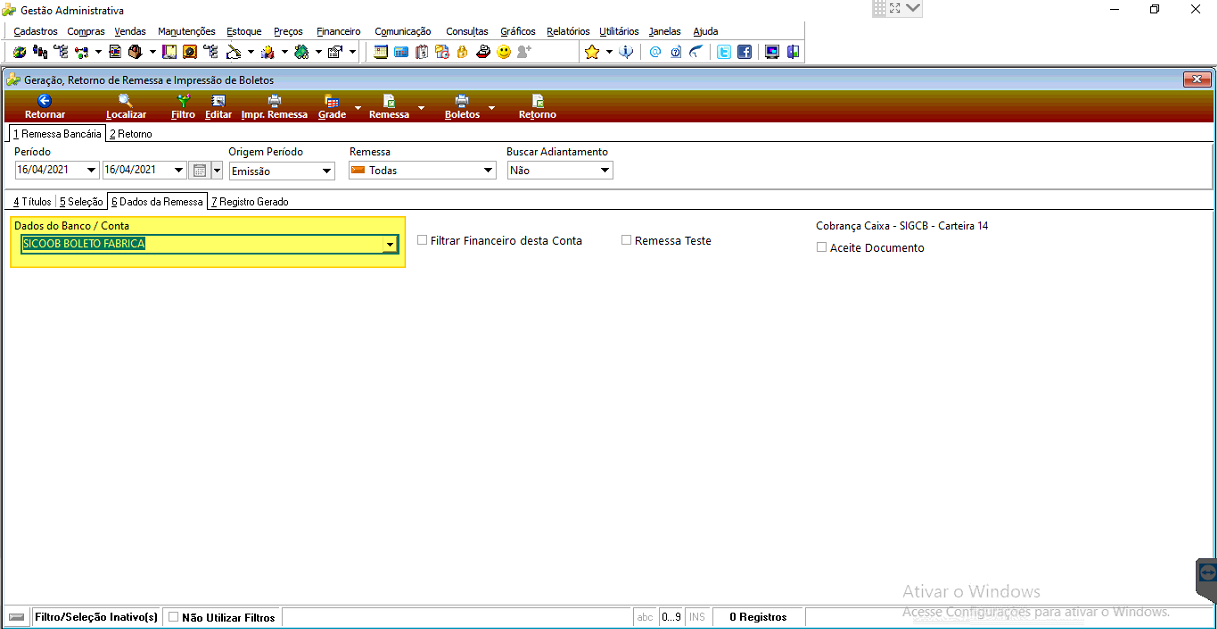Click the Impr. Remessa printer icon
The width and height of the screenshot is (1217, 629).
(x=274, y=100)
